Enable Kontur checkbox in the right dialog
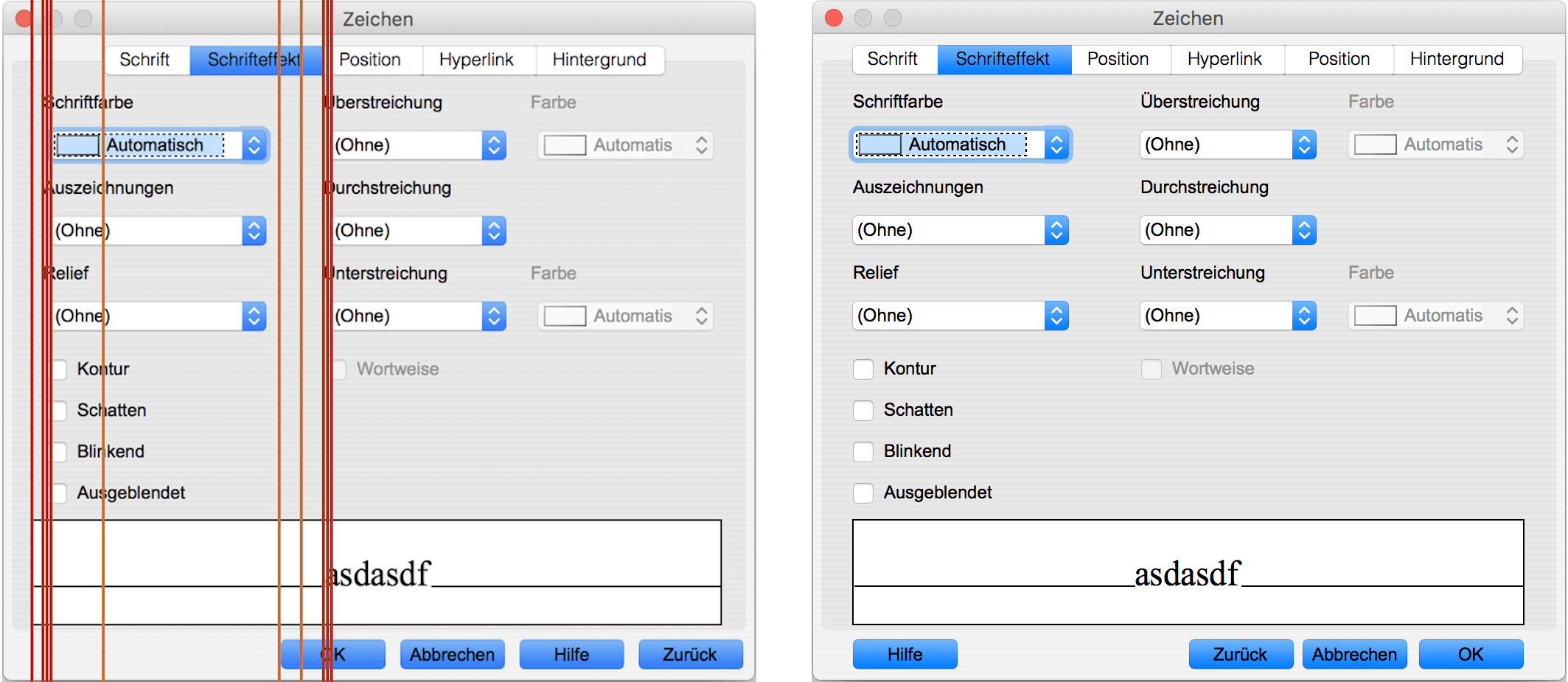This screenshot has height=682, width=1568. (863, 369)
